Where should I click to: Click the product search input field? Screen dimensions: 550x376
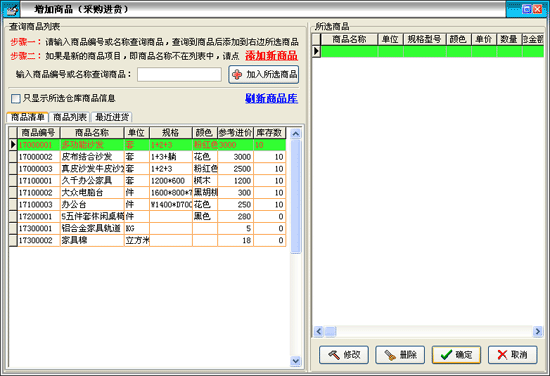pos(179,74)
